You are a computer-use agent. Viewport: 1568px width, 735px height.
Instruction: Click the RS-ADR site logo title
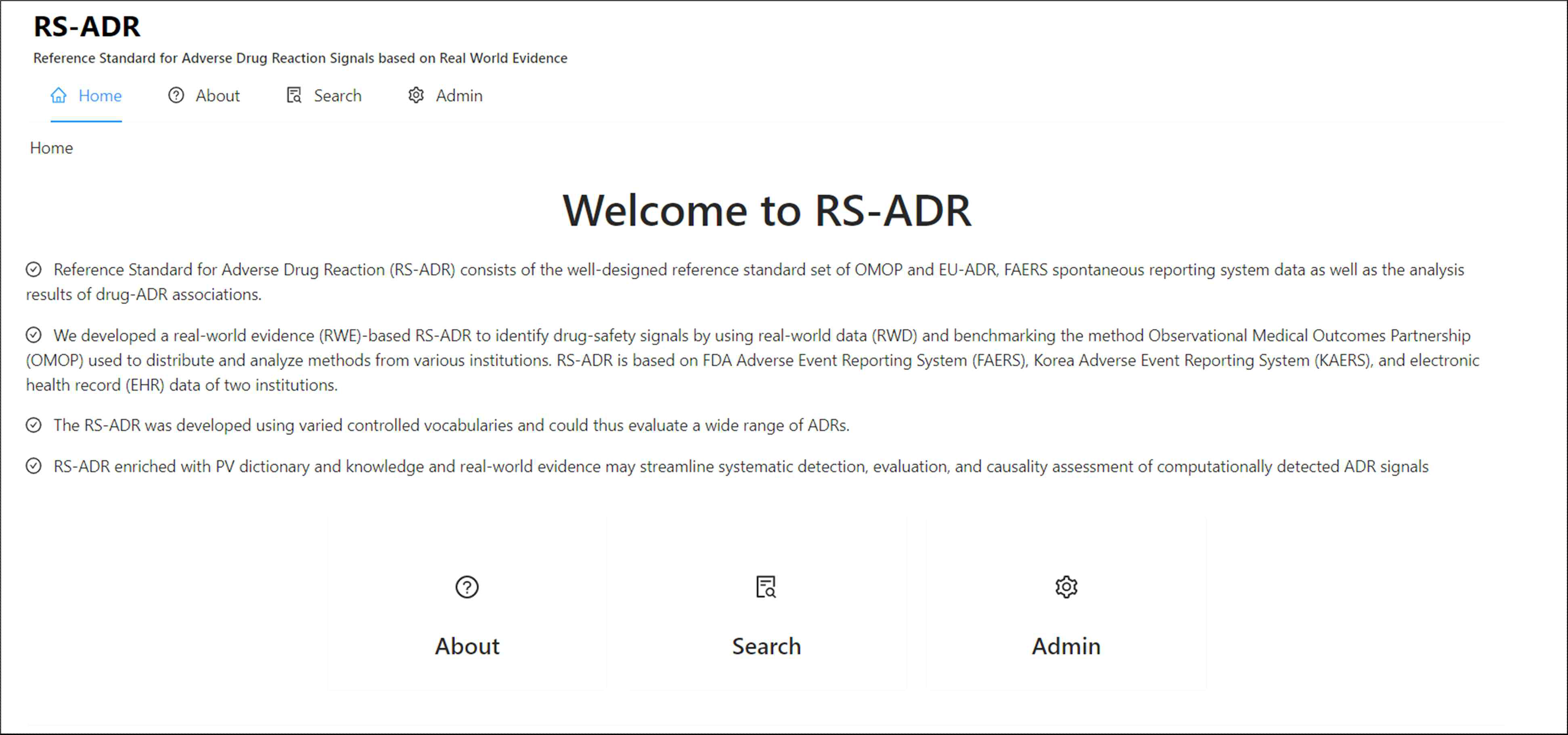86,26
